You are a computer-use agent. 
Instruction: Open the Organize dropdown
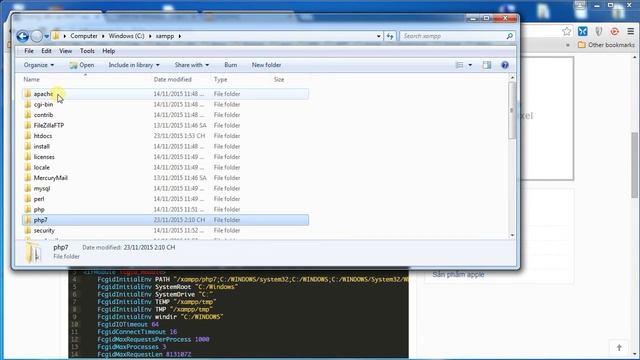point(39,65)
